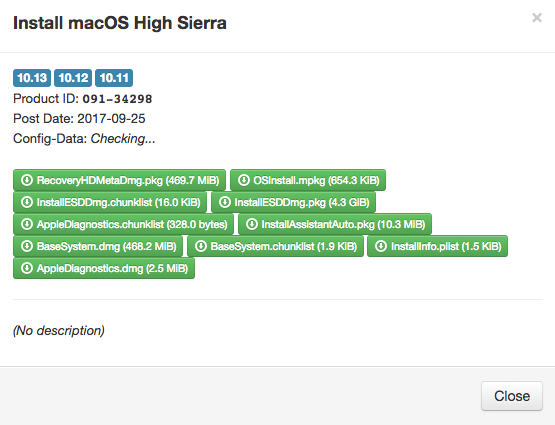
Task: Click download icon next to InstallESDDmg.pkg
Action: tap(224, 202)
